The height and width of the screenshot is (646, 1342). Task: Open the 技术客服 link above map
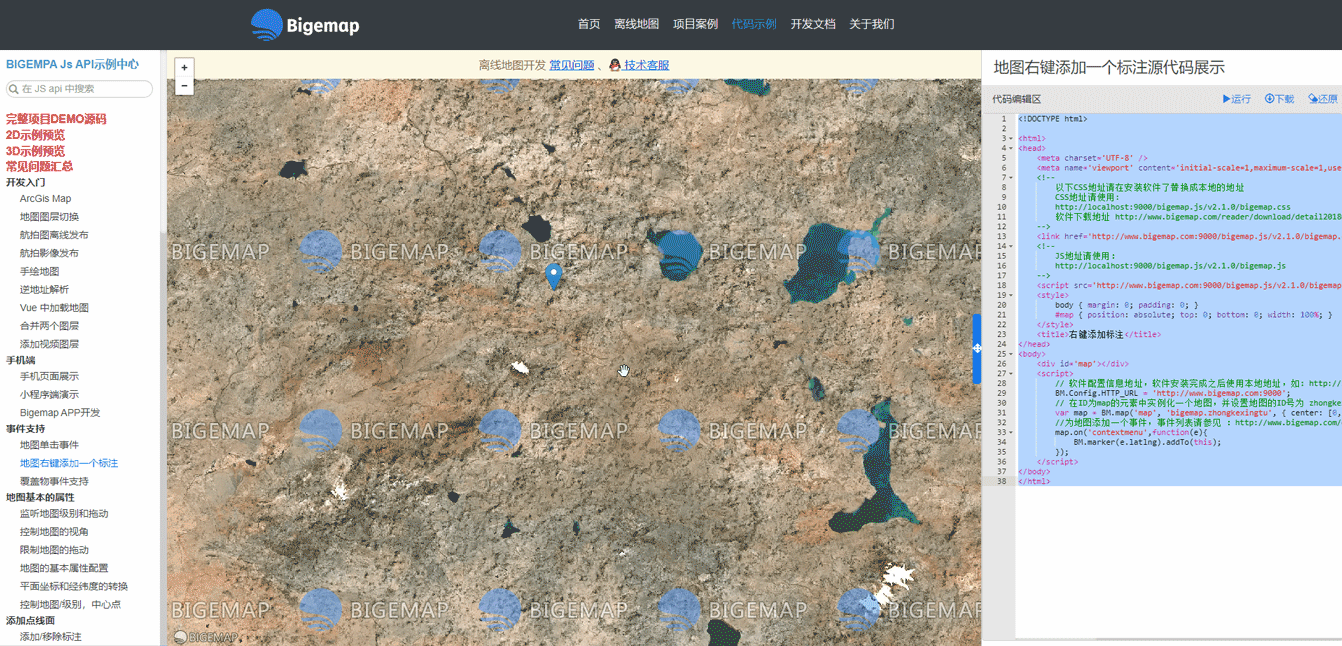[x=646, y=65]
